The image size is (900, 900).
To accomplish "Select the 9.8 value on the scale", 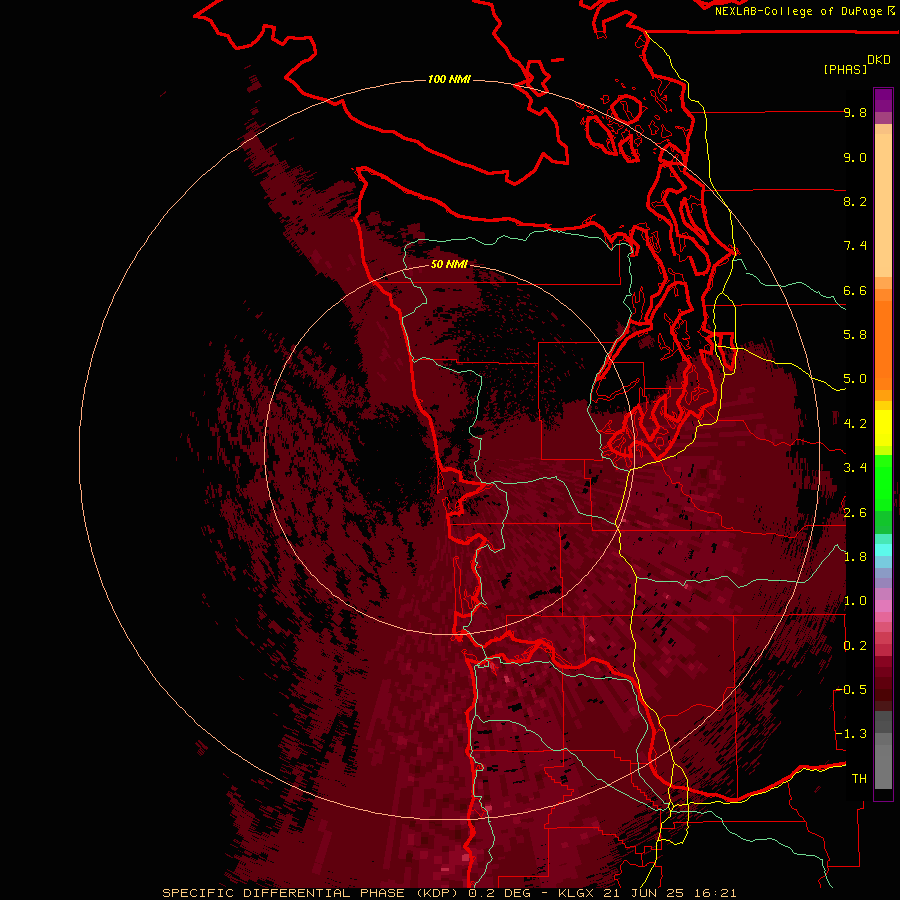I will coord(855,112).
